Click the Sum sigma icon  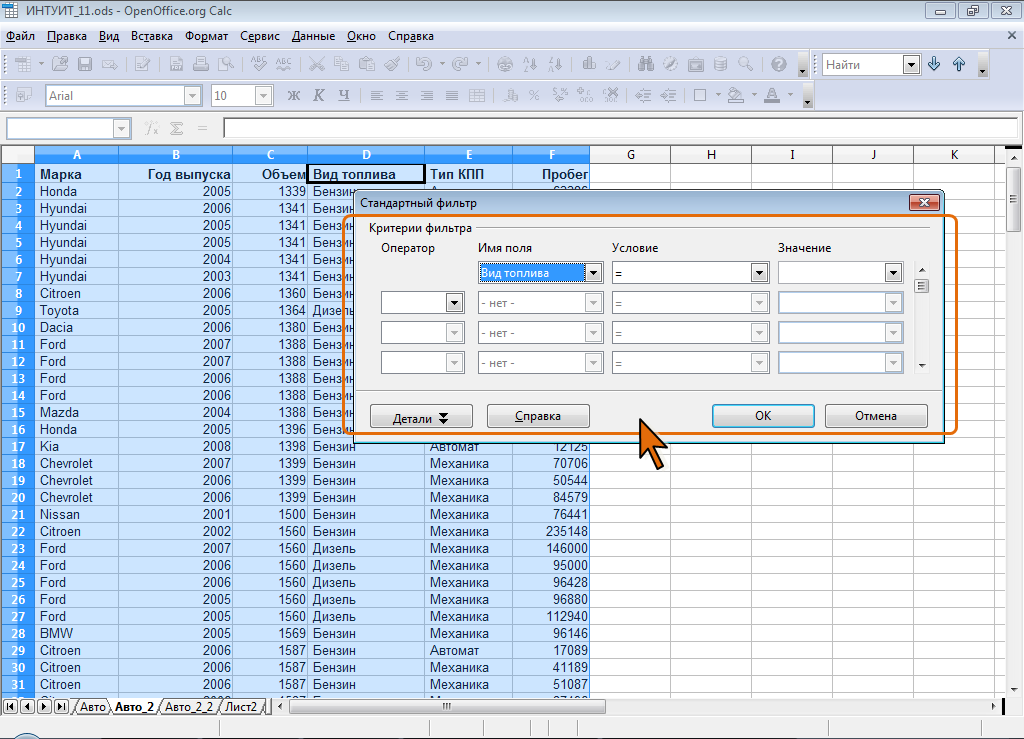tap(176, 128)
